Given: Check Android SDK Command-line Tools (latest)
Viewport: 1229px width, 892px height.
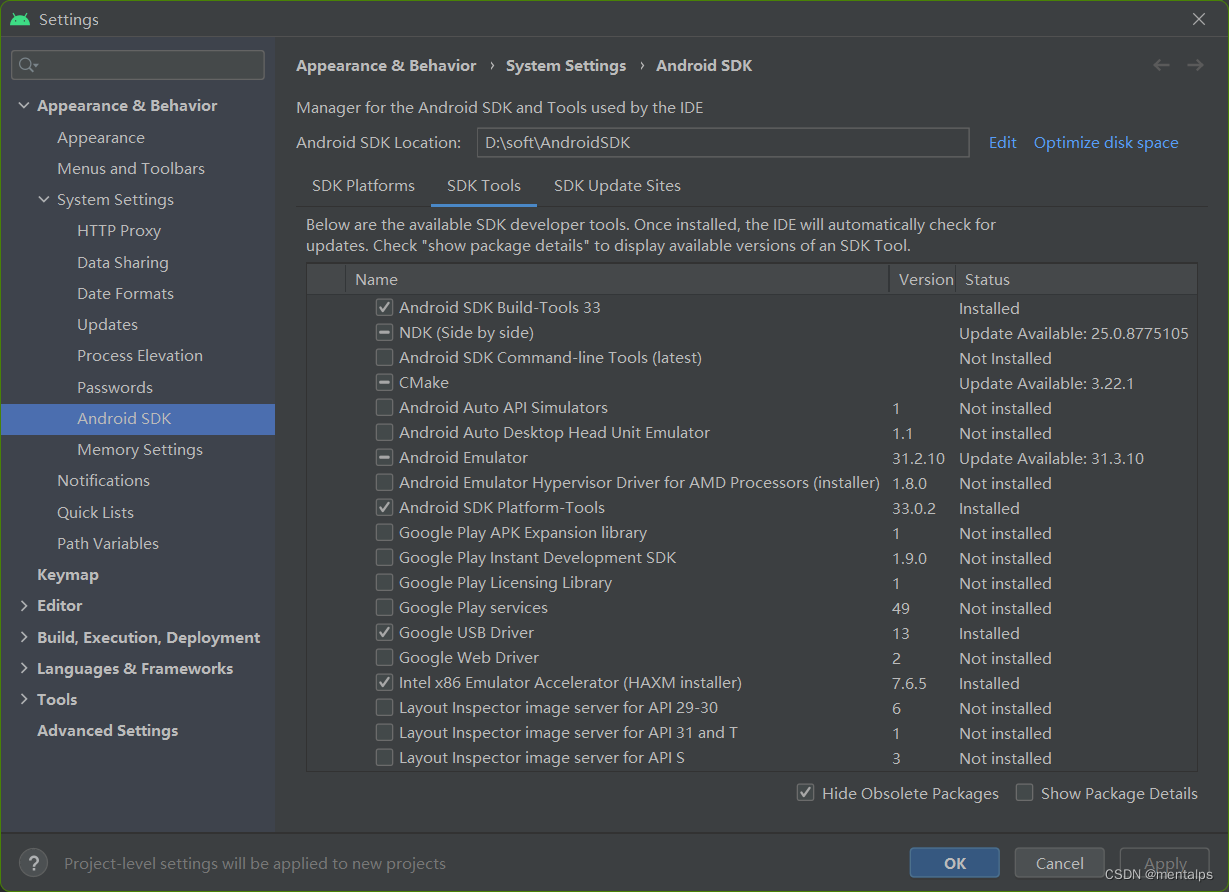Looking at the screenshot, I should tap(384, 357).
